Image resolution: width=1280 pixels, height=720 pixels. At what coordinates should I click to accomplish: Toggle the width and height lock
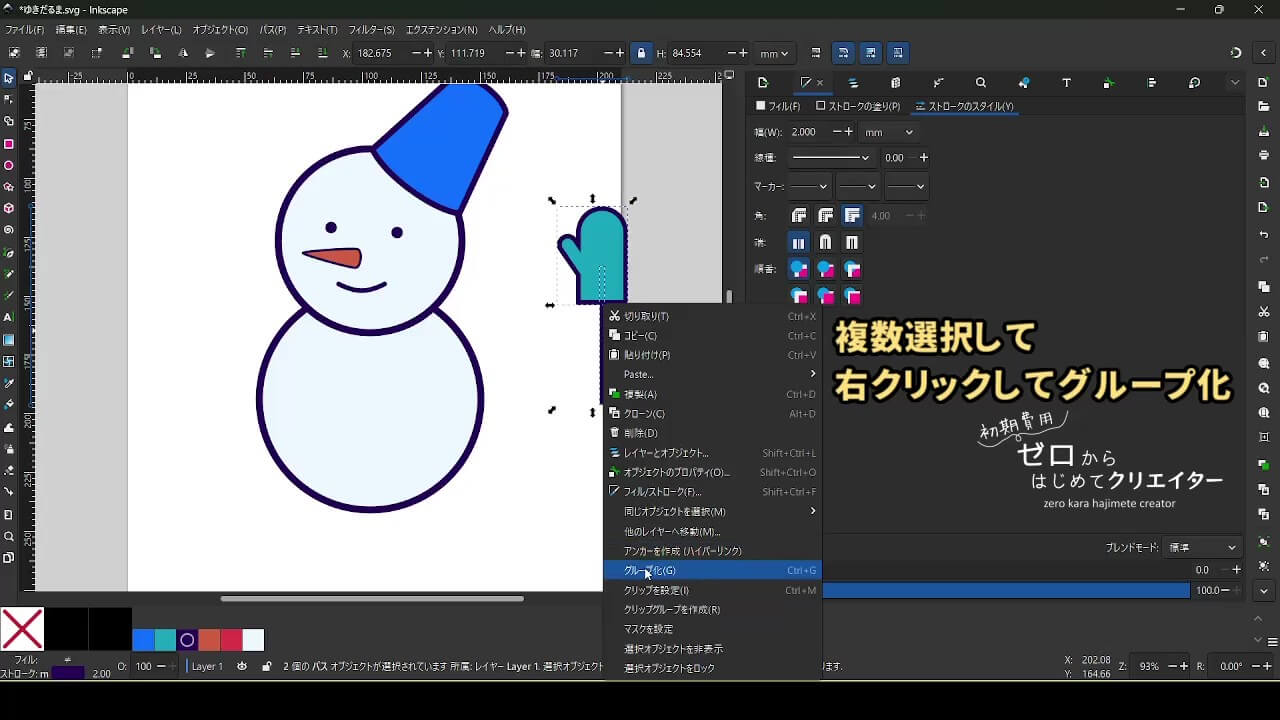[641, 53]
